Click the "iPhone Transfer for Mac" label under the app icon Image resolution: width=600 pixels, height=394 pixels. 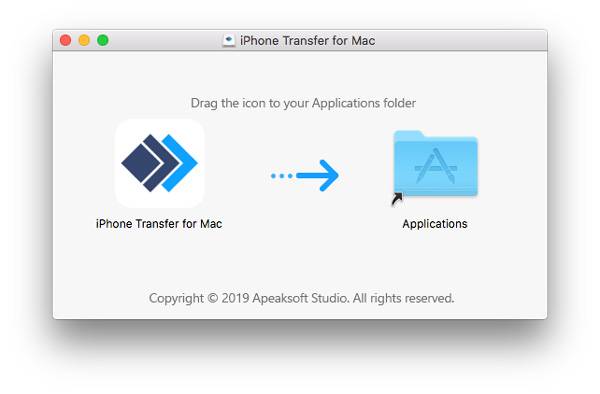[159, 224]
